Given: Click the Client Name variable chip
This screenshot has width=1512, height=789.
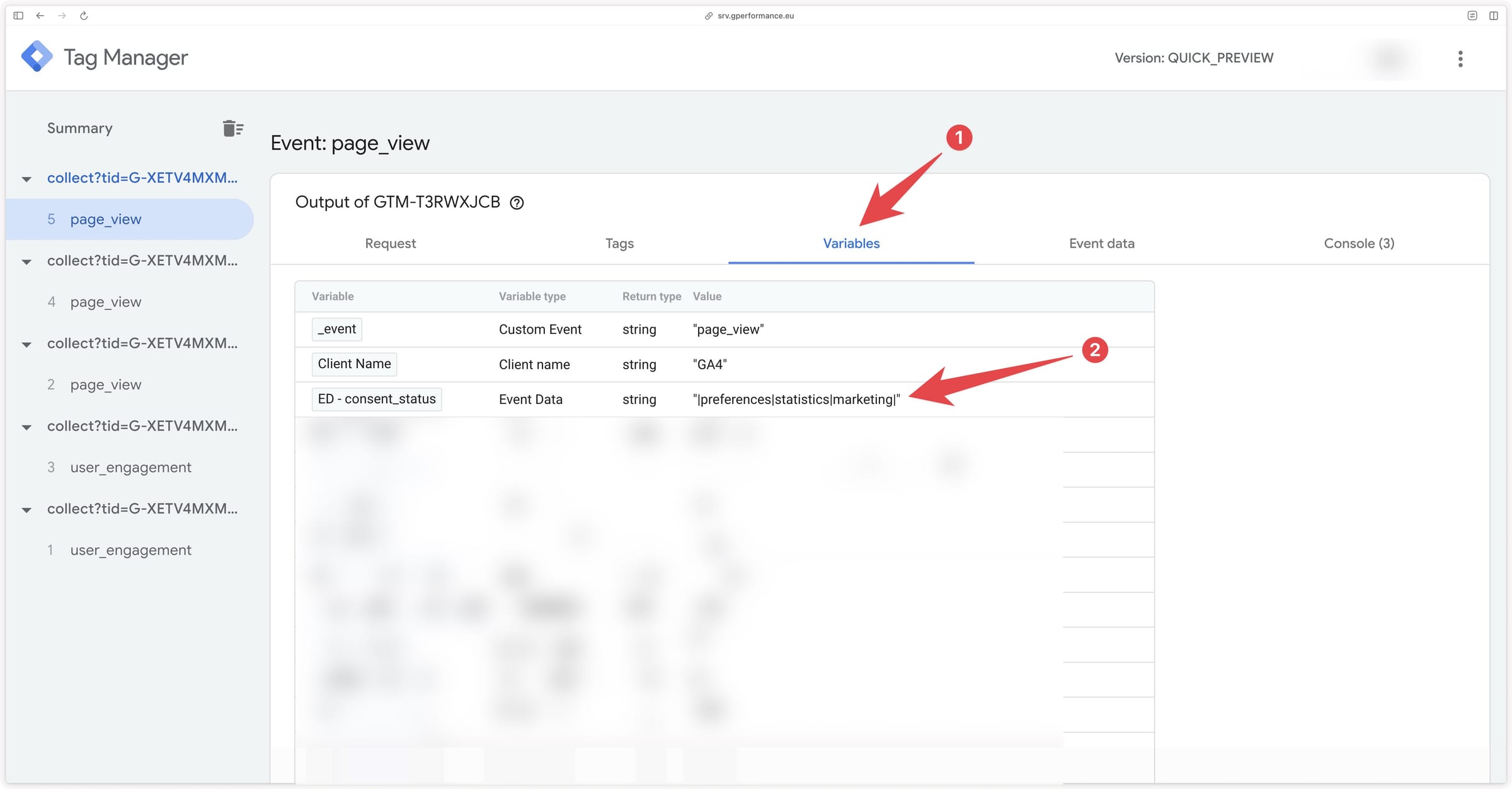Looking at the screenshot, I should click(x=354, y=364).
